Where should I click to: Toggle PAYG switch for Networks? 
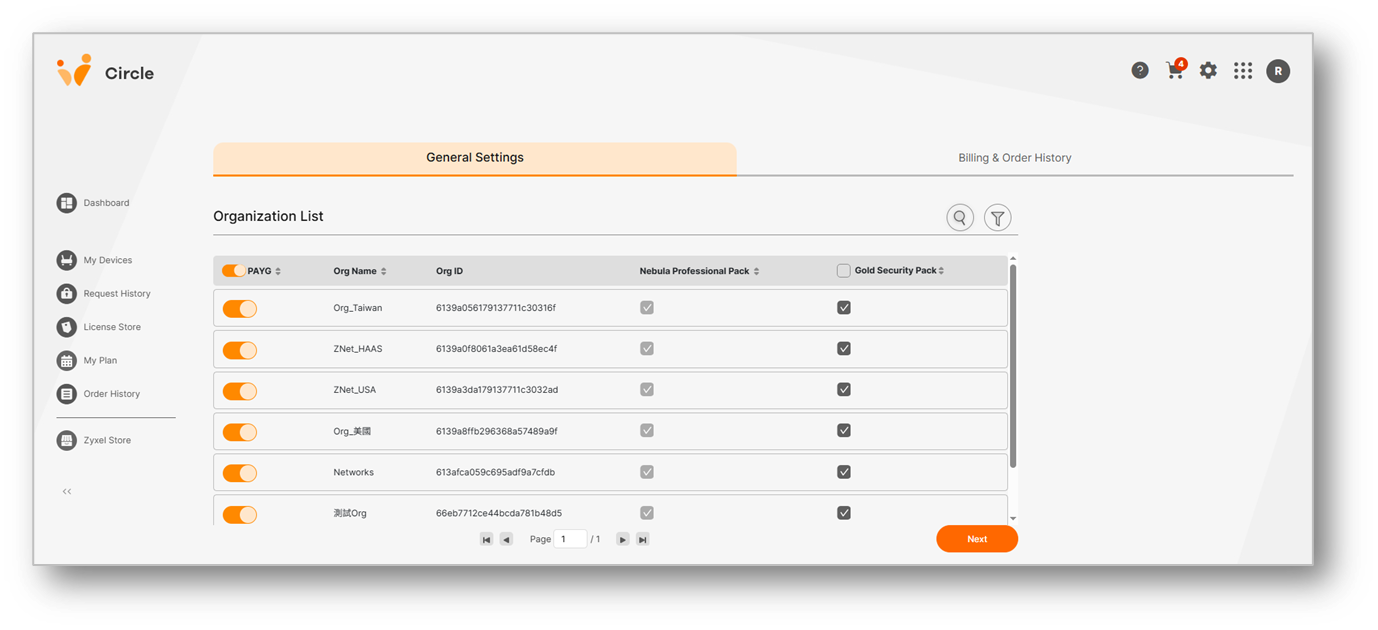(x=240, y=473)
